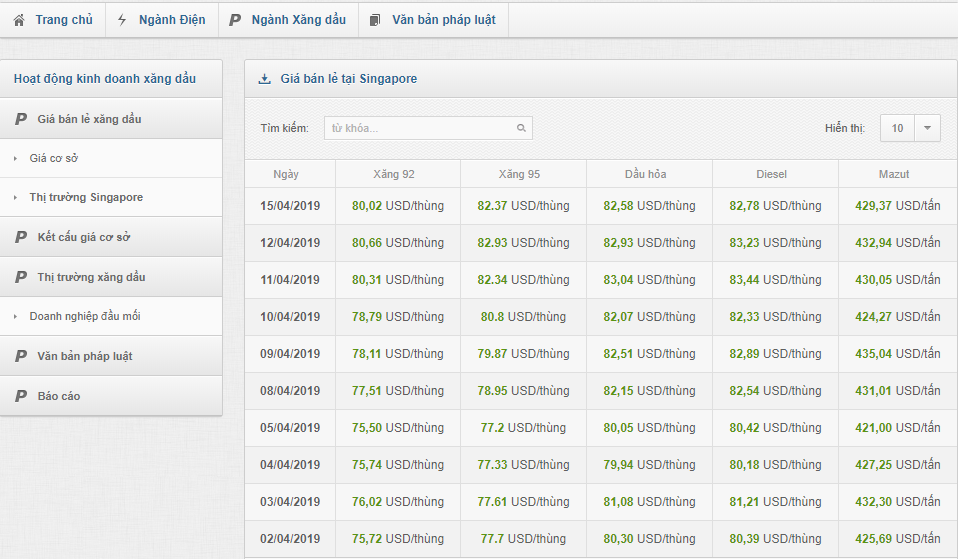
Task: Click the arrow bullet before Thị trường Singapore
Action: [15, 198]
